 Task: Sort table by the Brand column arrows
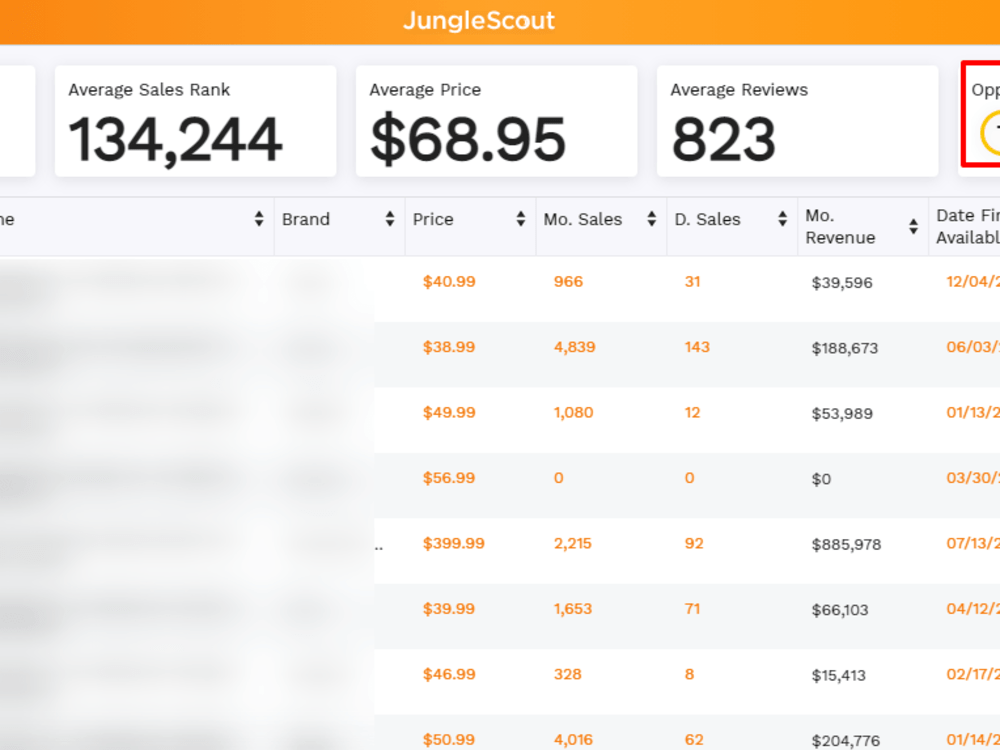[x=390, y=219]
